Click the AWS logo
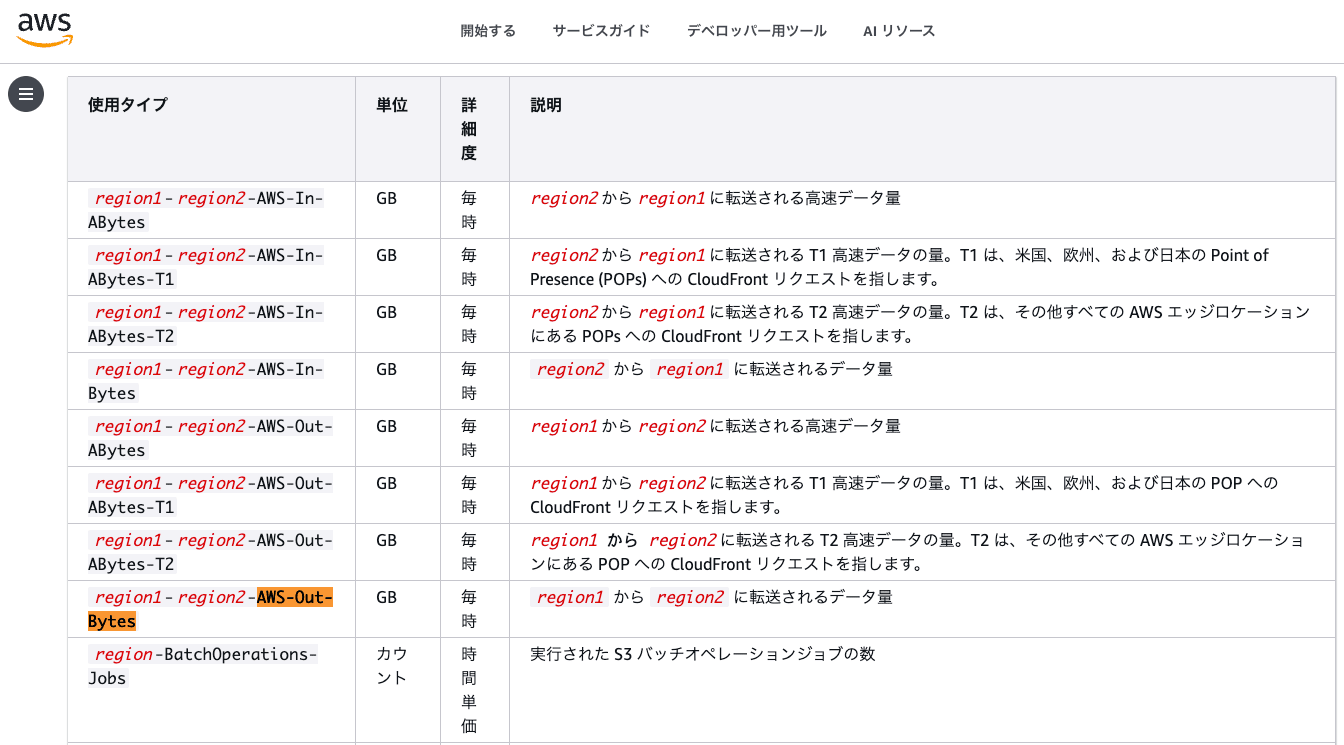Screen dimensions: 1344x745 [45, 30]
